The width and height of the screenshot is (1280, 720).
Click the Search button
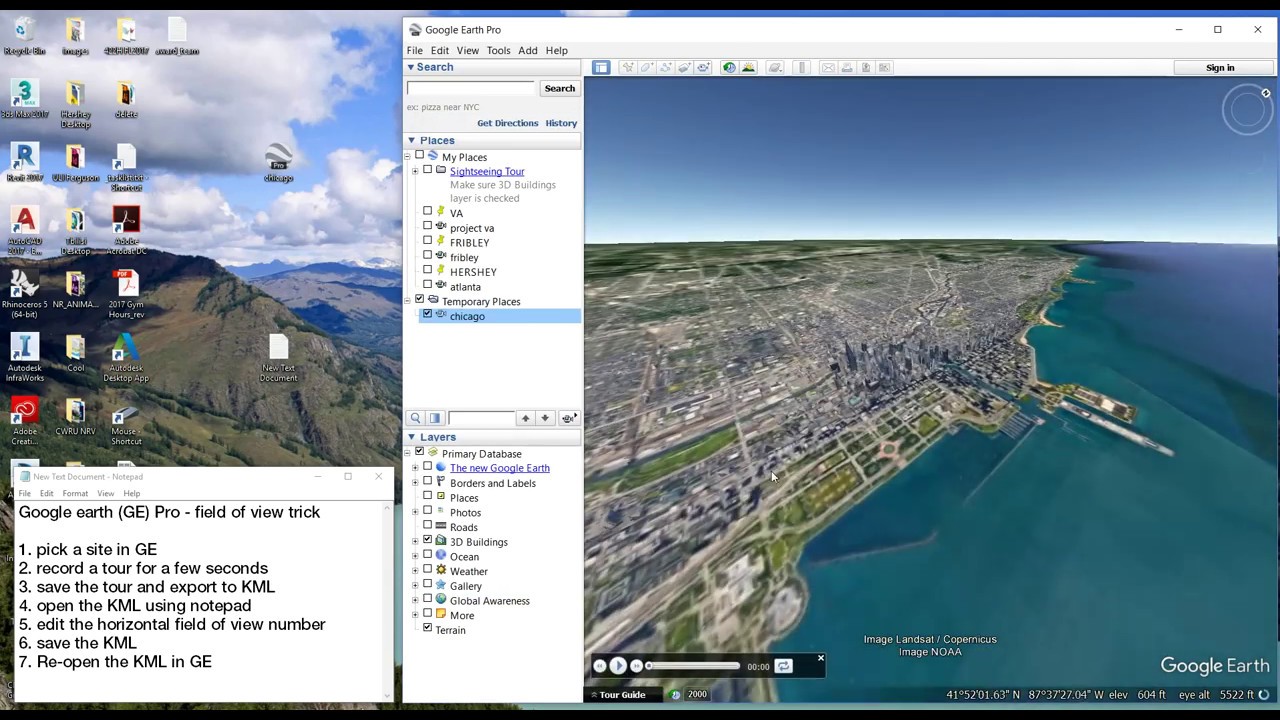coord(559,88)
